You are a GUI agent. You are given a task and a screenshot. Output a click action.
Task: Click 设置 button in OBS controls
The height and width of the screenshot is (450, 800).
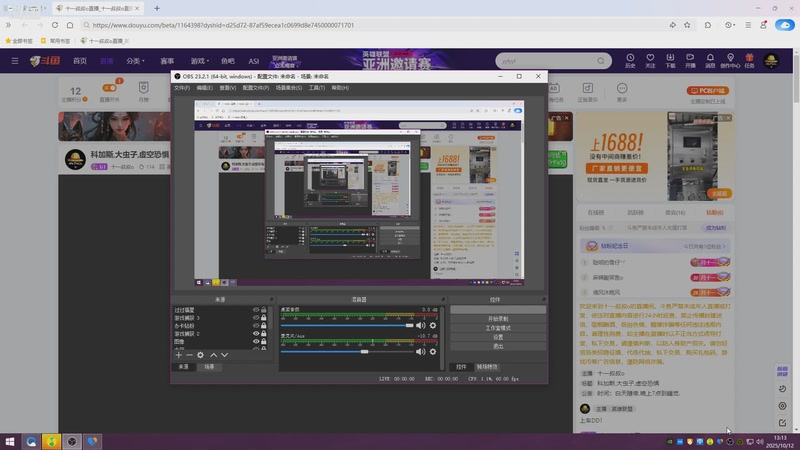pos(498,337)
